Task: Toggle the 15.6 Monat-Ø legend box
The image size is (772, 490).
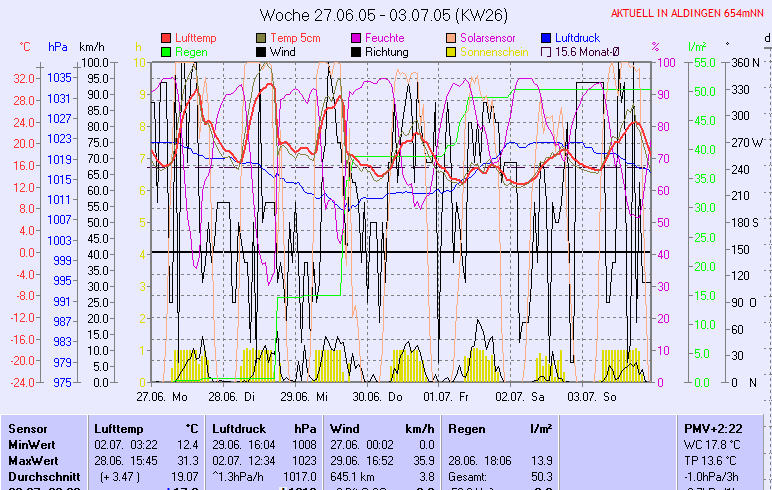Action: pos(546,52)
